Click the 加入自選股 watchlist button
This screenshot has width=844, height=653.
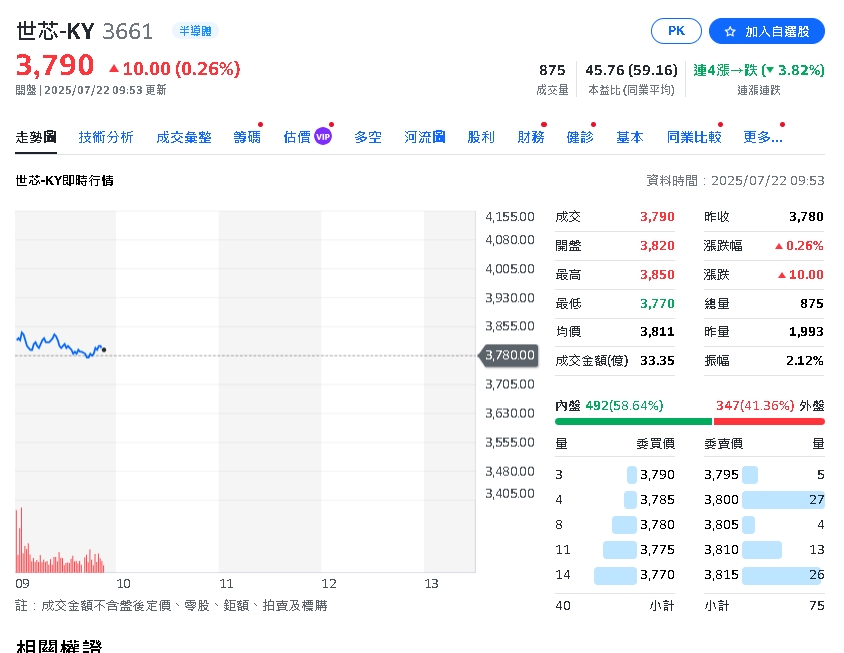[766, 31]
